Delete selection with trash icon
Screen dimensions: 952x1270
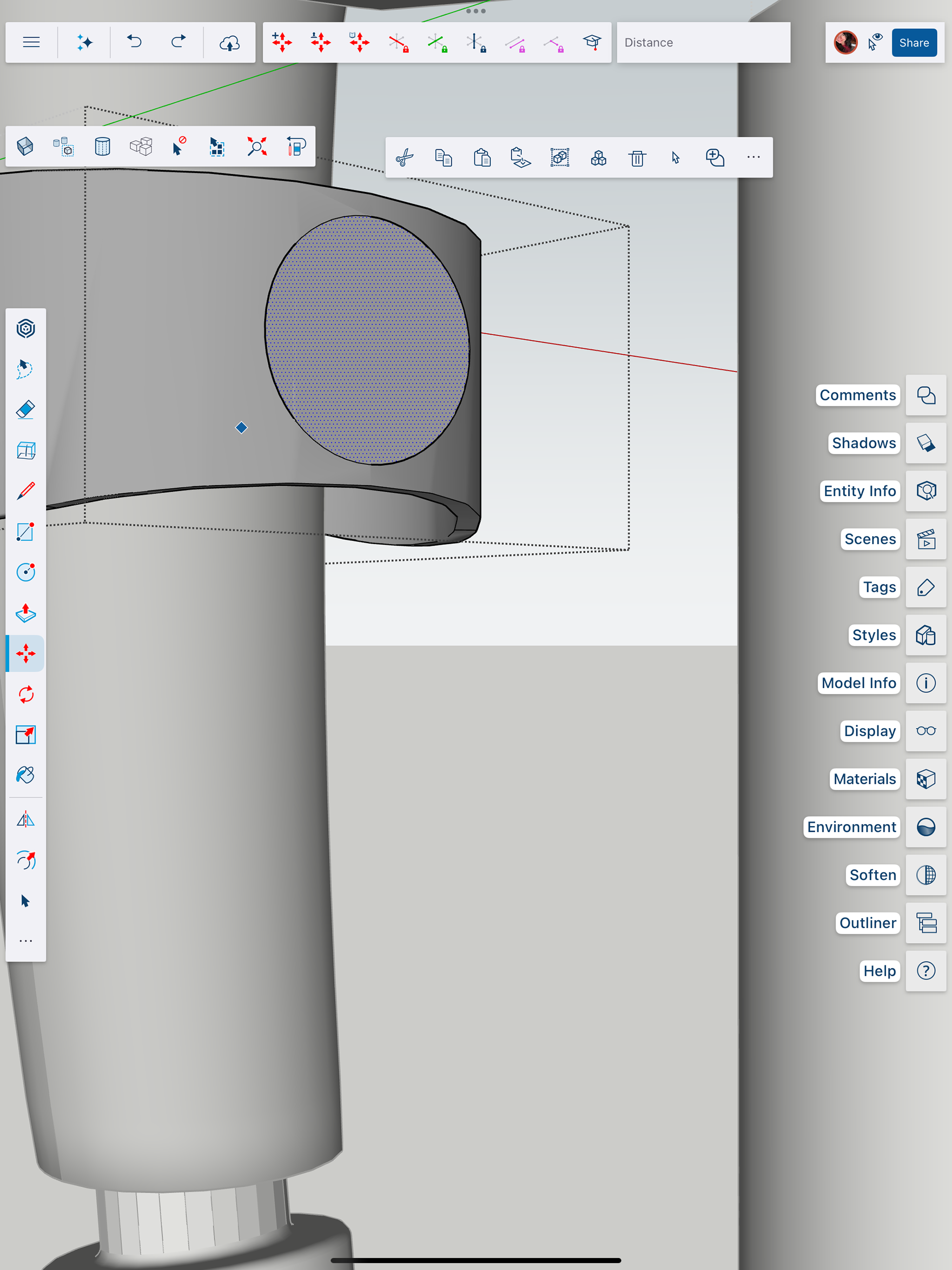(x=637, y=158)
